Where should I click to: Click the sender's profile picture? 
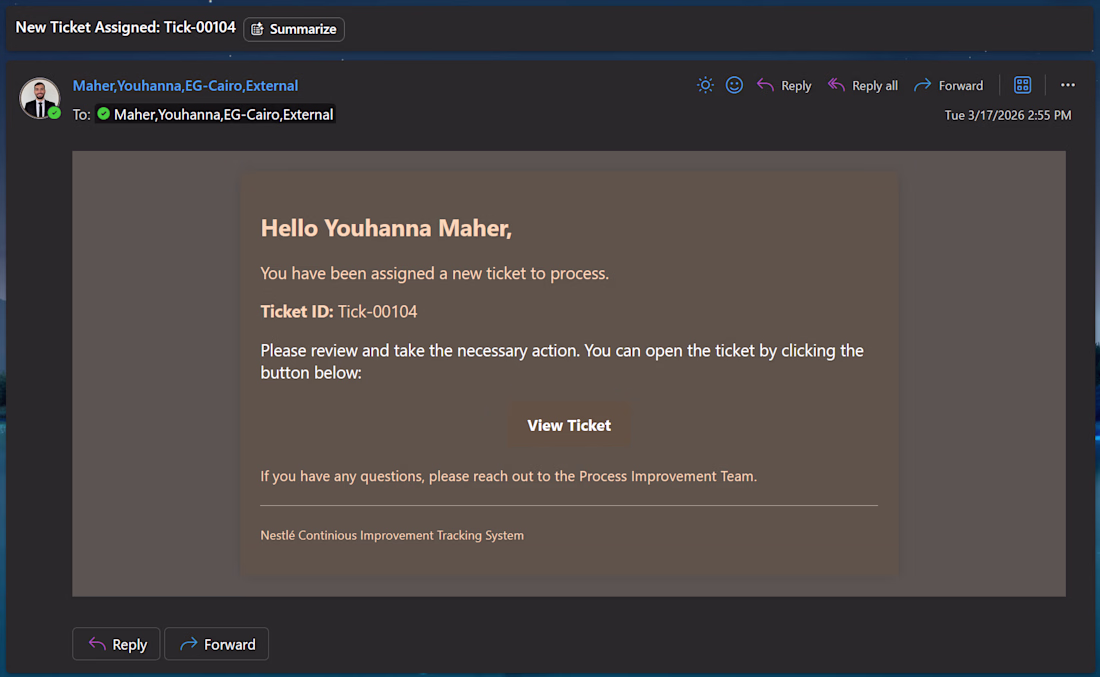tap(39, 96)
